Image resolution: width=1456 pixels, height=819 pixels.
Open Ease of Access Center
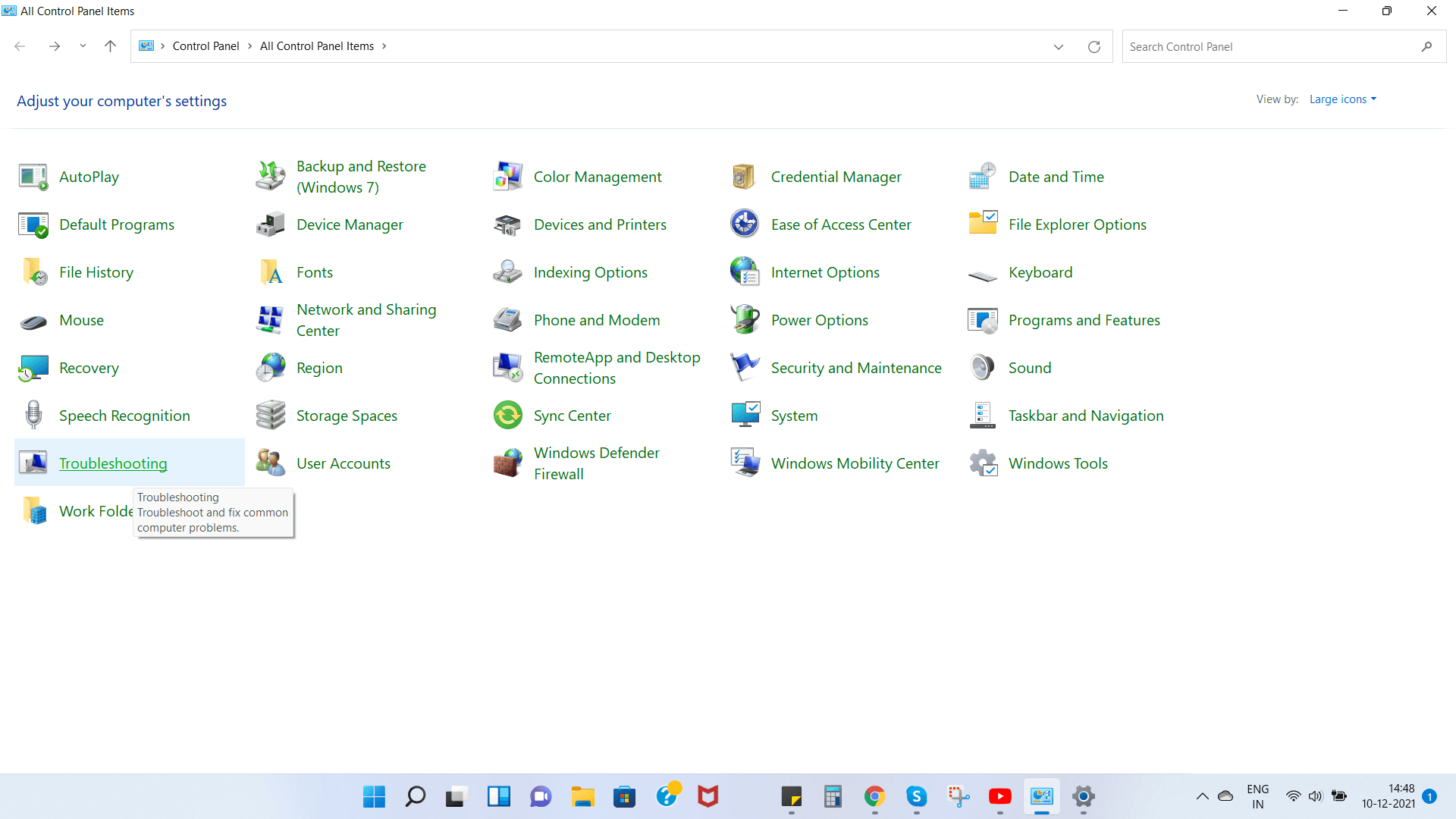tap(841, 223)
